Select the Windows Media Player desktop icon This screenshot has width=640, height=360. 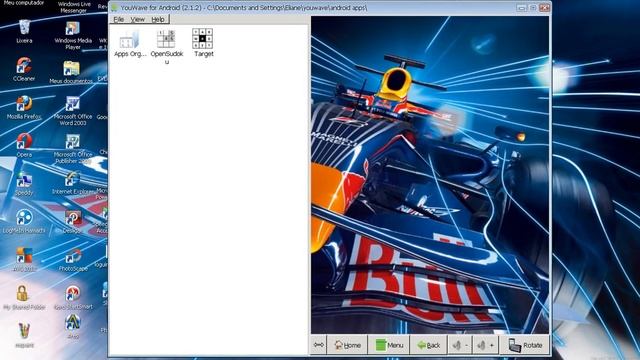click(73, 36)
